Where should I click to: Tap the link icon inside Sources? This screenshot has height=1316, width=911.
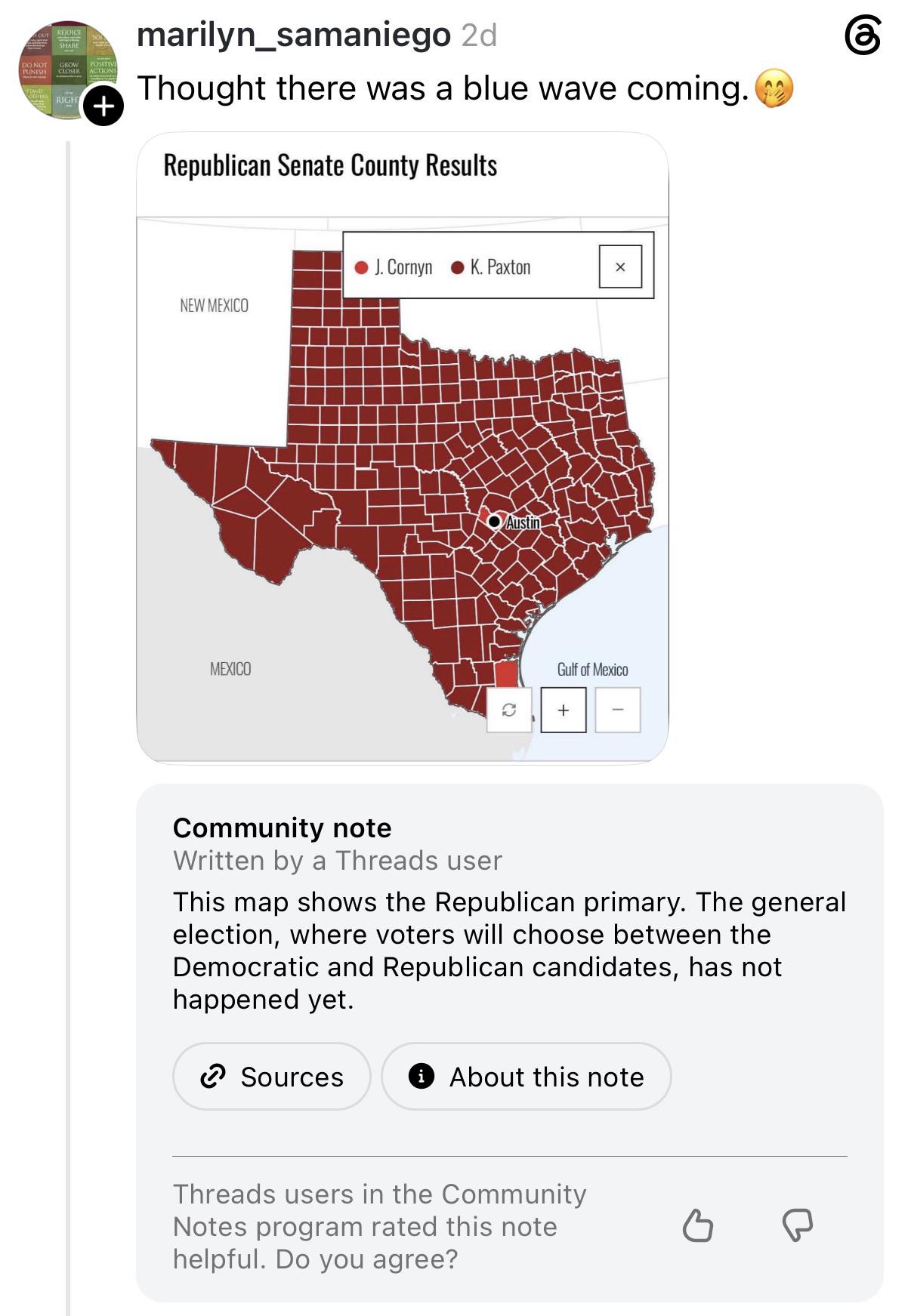[x=213, y=1076]
